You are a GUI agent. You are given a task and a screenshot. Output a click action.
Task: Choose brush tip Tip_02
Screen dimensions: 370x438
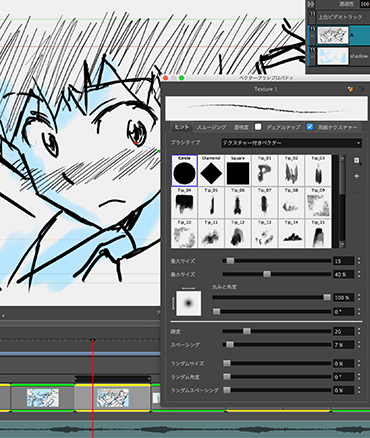[291, 170]
